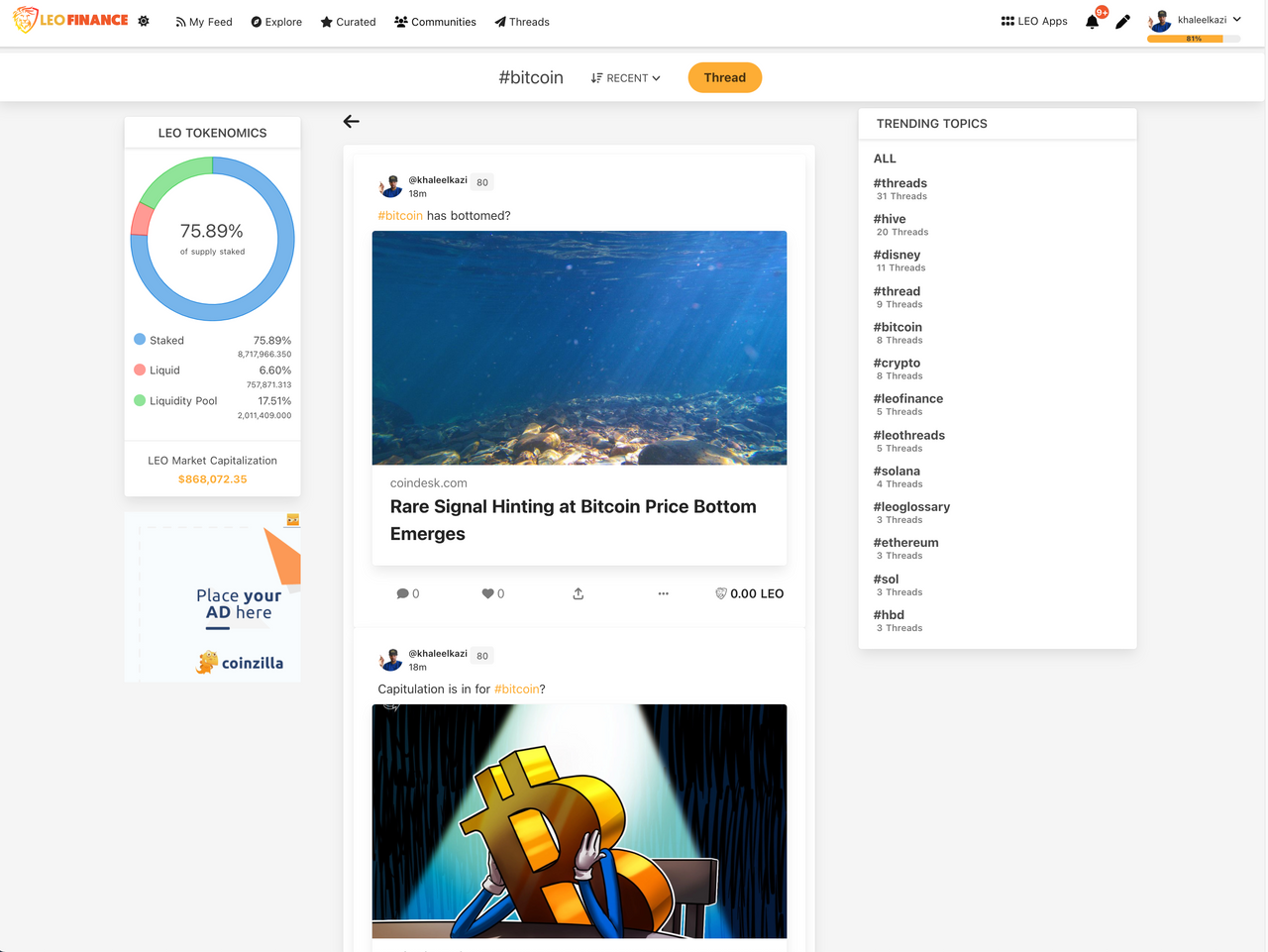Open the Explore page
Image resolution: width=1268 pixels, height=952 pixels.
276,22
